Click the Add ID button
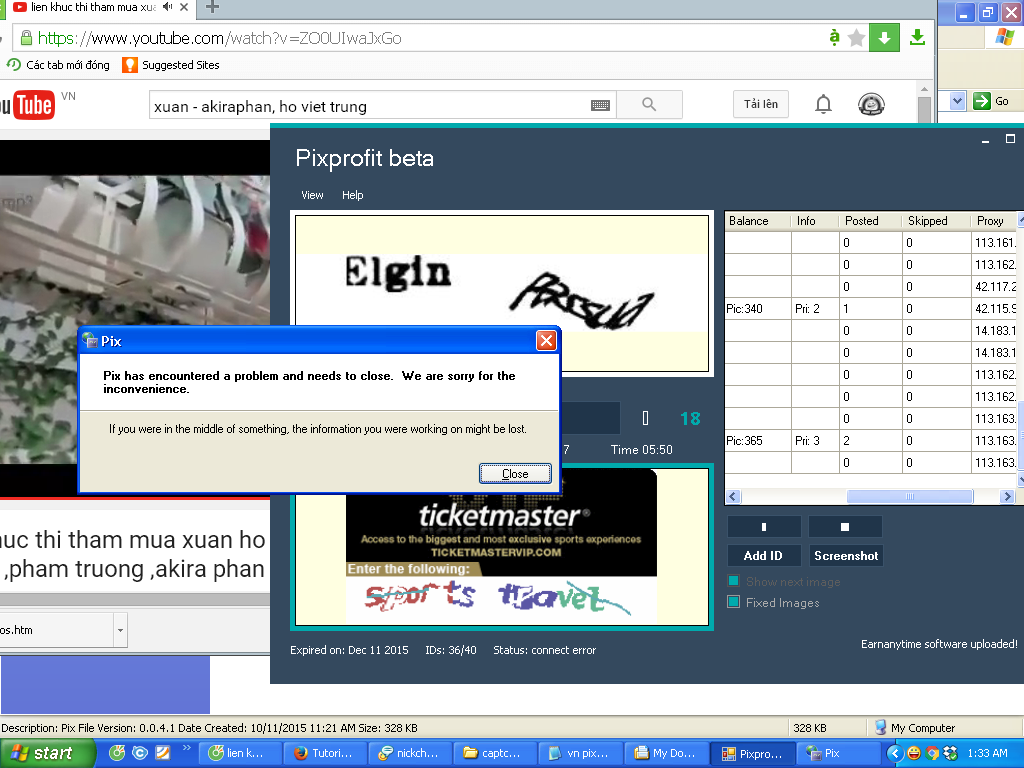1024x768 pixels. click(x=763, y=556)
